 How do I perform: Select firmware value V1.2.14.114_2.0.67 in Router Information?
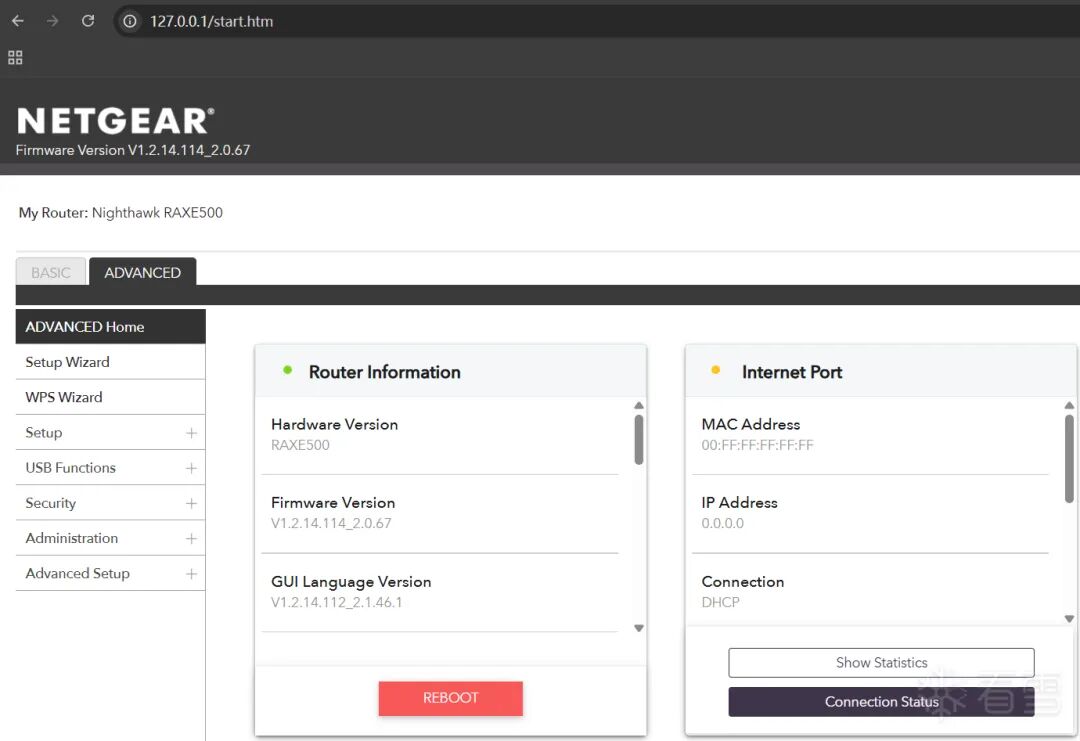click(331, 523)
